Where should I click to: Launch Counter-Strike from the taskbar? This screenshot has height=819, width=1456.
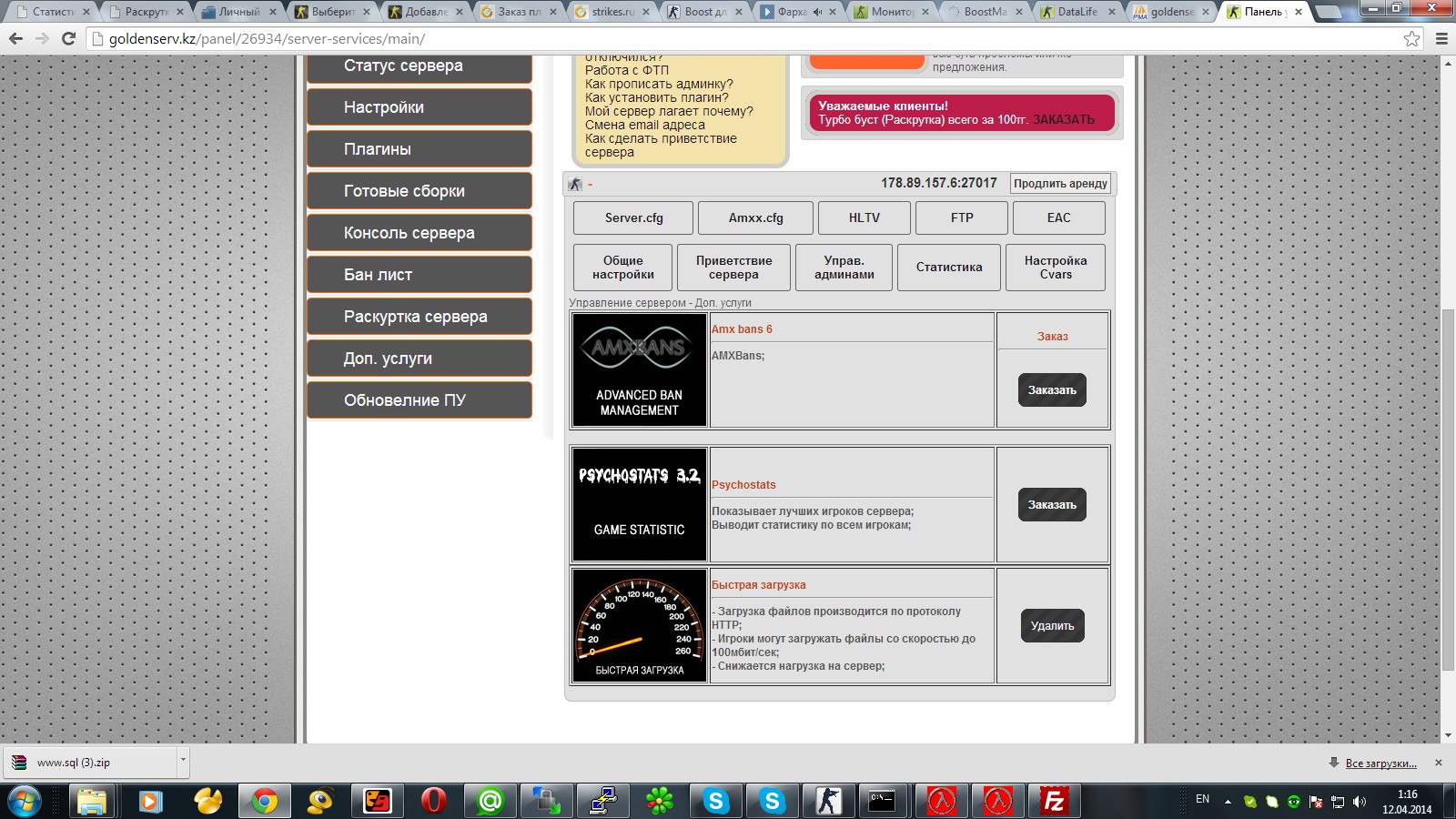point(829,801)
